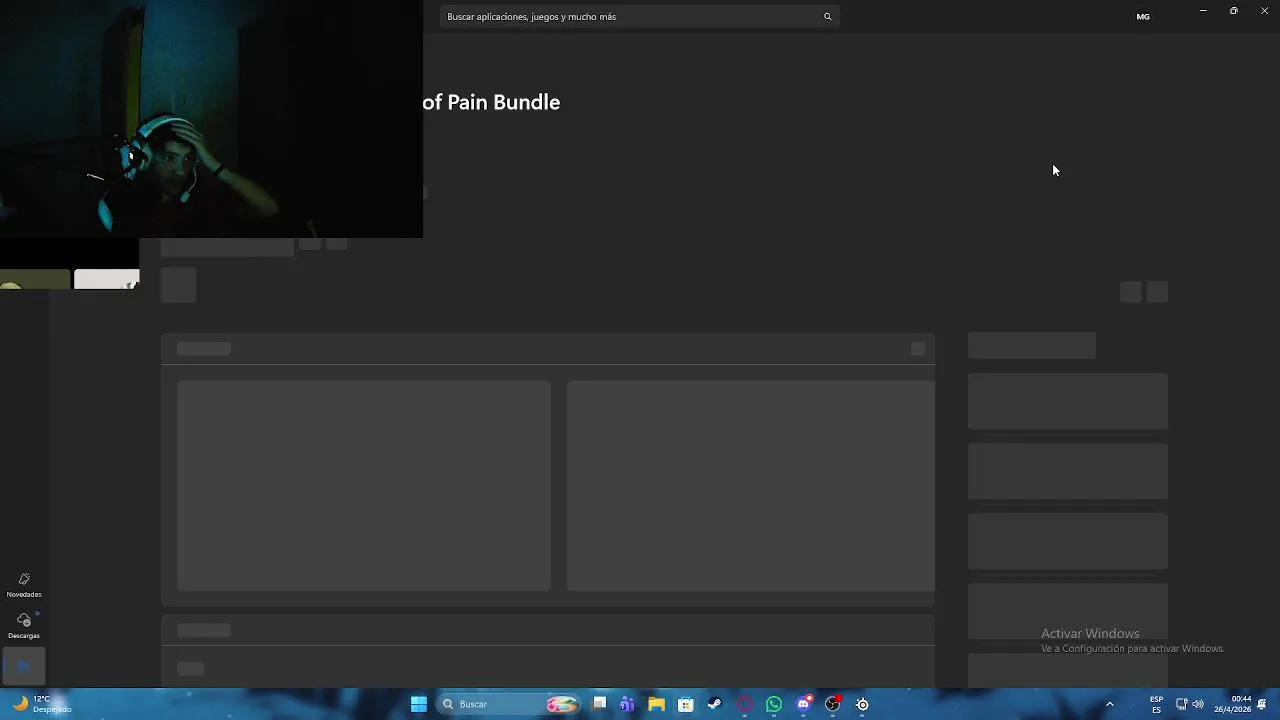1280x720 pixels.
Task: Click the taskbar Buscar search box
Action: (510, 704)
